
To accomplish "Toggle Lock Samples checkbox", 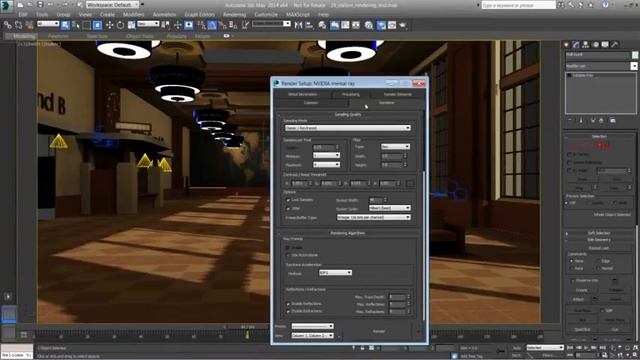I will point(288,200).
